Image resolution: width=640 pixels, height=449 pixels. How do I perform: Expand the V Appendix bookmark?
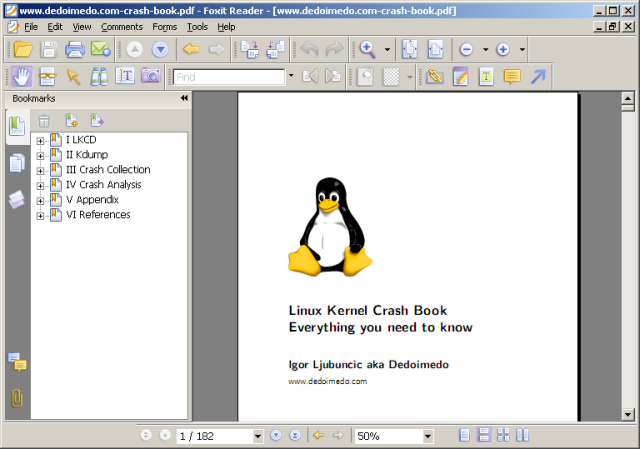tap(40, 201)
